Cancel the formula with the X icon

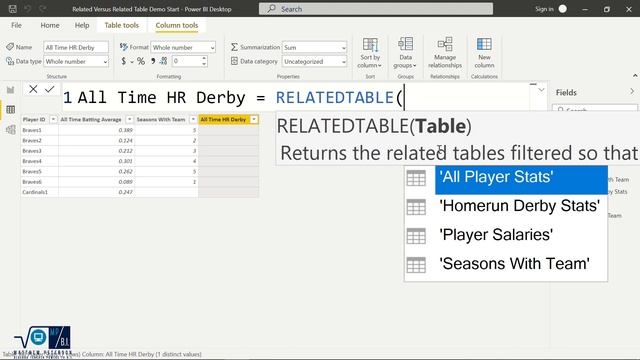pyautogui.click(x=33, y=89)
